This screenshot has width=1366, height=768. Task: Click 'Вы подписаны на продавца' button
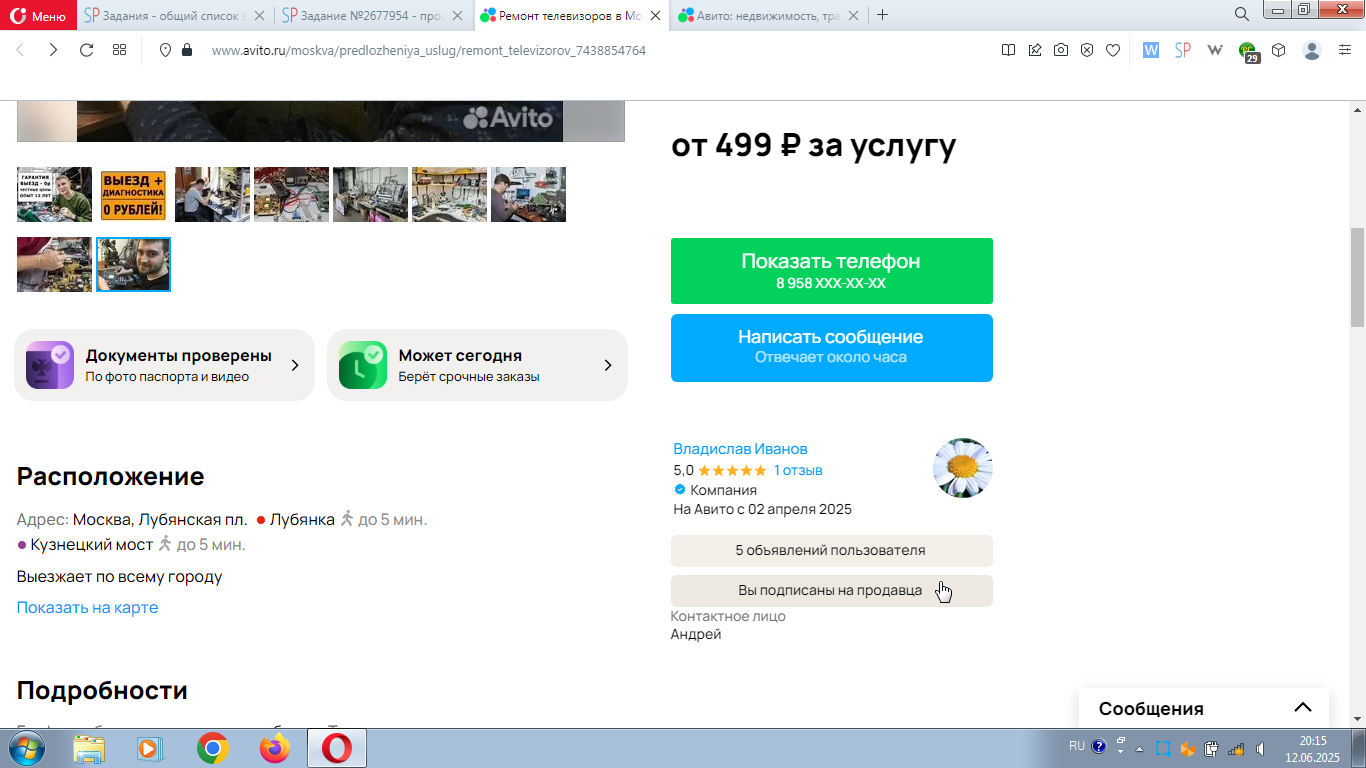(x=831, y=591)
